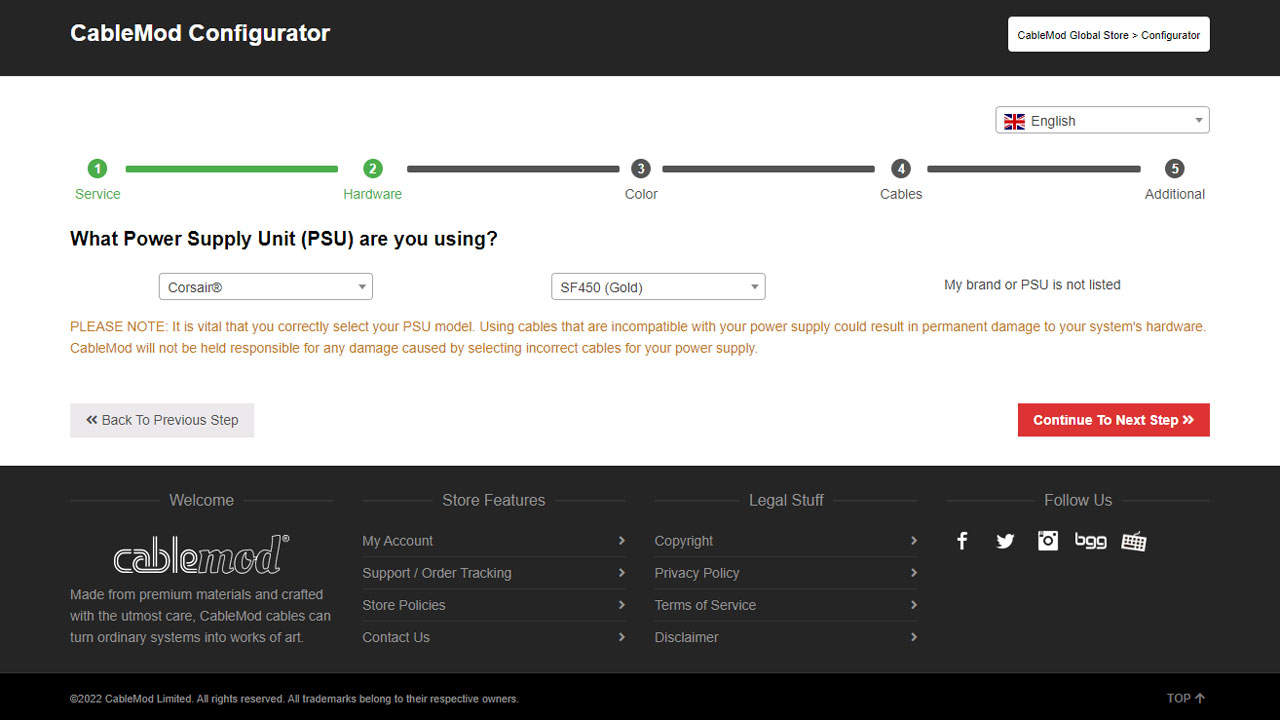
Task: Click the Welcome footer heading
Action: tap(201, 500)
